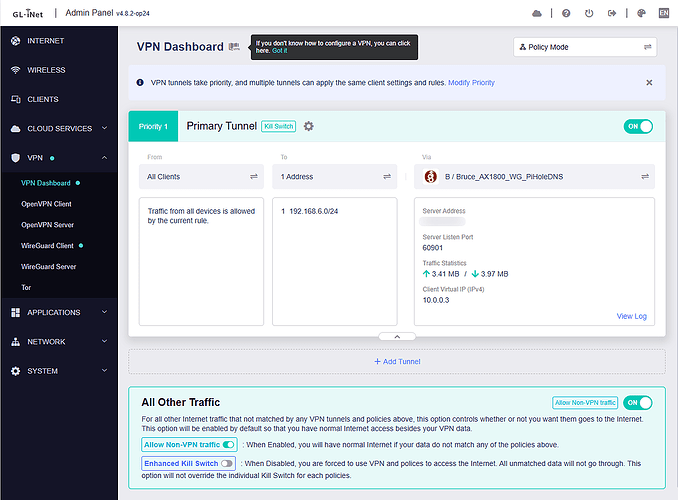The image size is (678, 500).
Task: Click the Add Tunnel button
Action: (x=397, y=361)
